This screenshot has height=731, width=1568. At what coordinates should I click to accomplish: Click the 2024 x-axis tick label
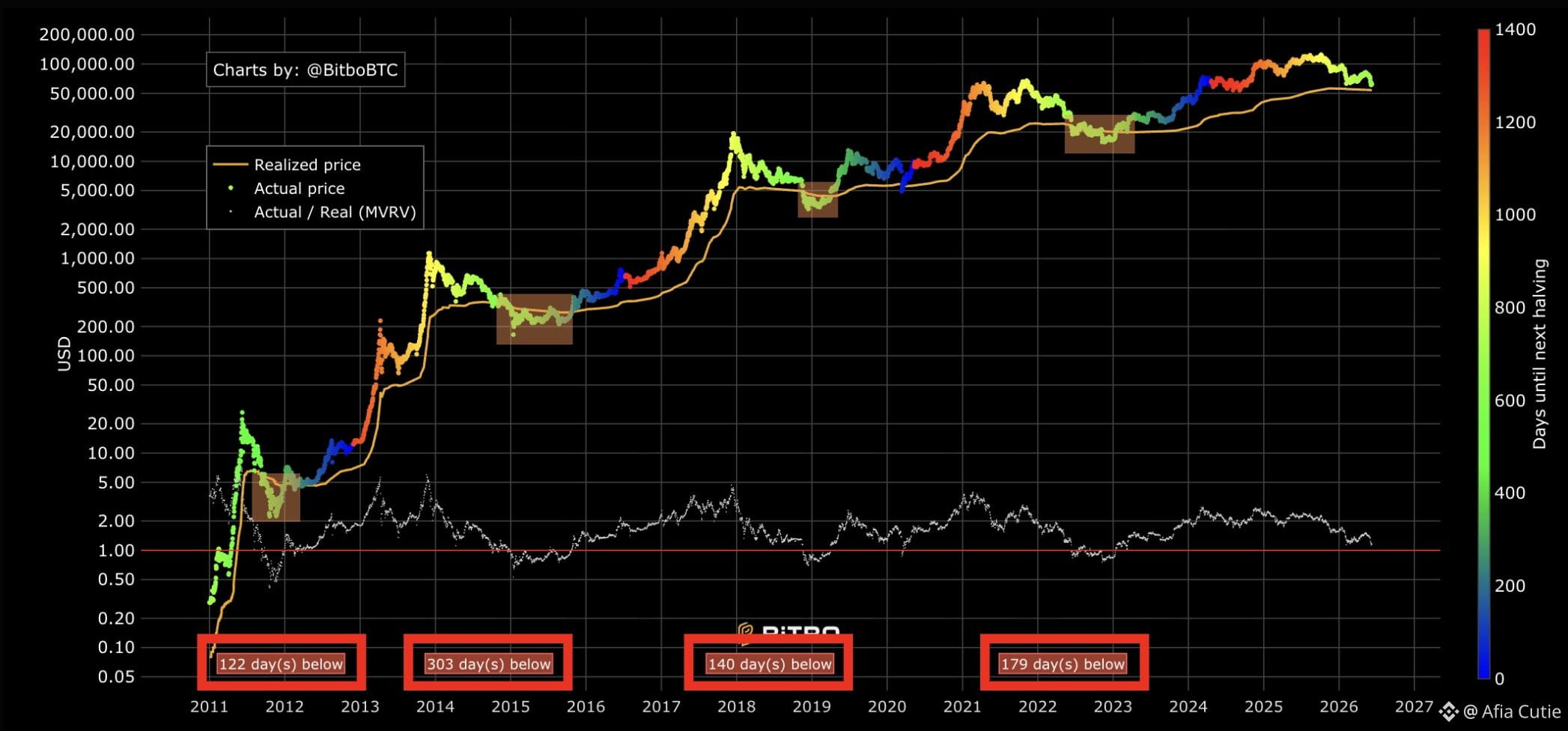[x=1188, y=706]
